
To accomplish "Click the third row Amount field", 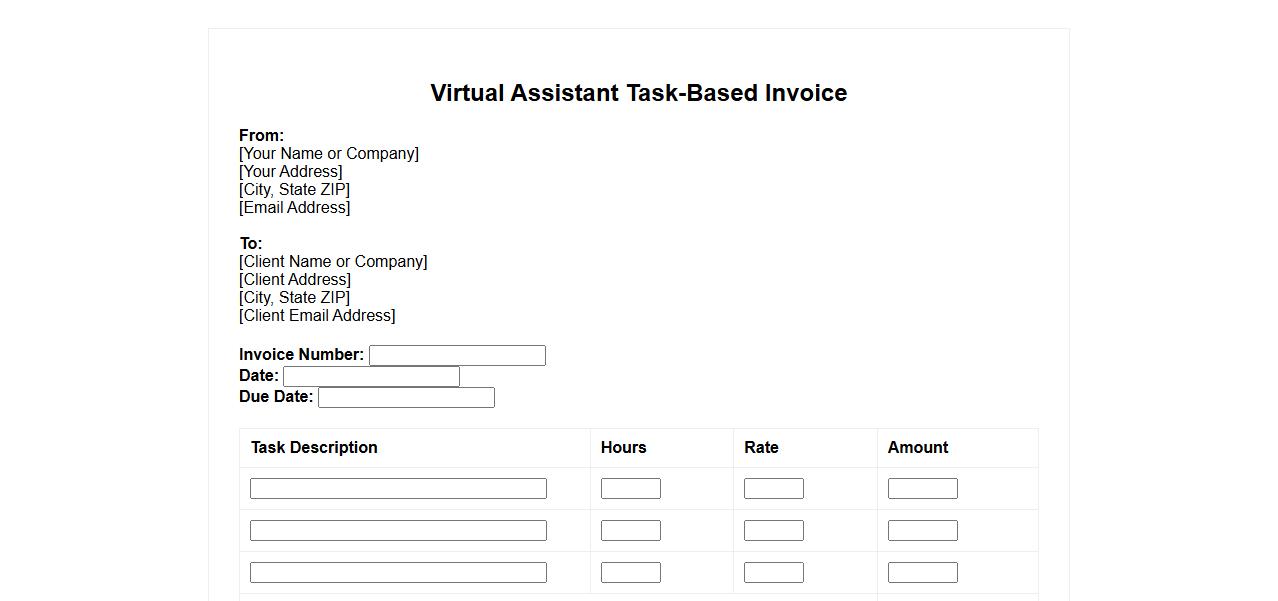I will click(x=922, y=572).
